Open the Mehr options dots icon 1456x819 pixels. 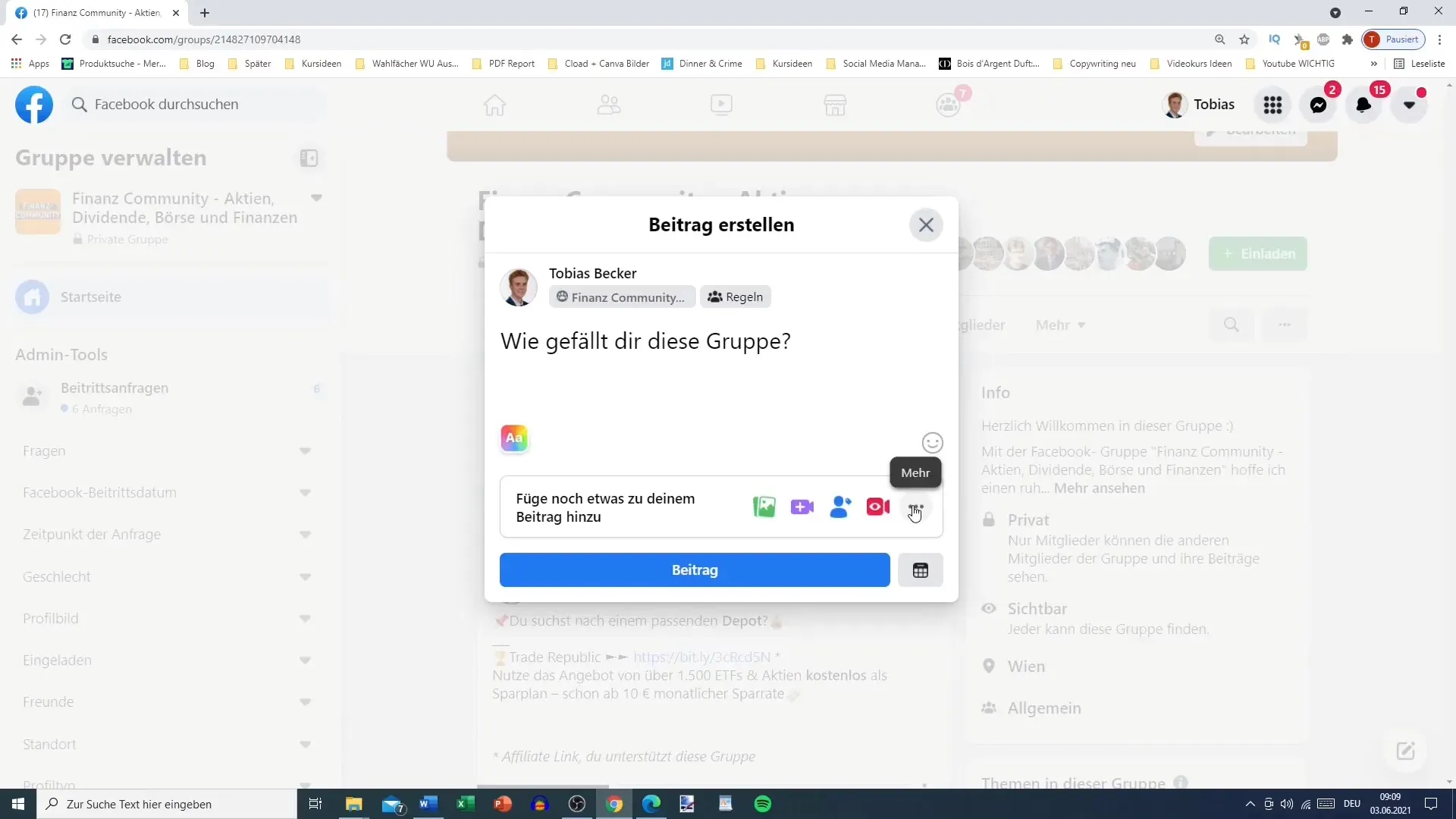[x=916, y=507]
